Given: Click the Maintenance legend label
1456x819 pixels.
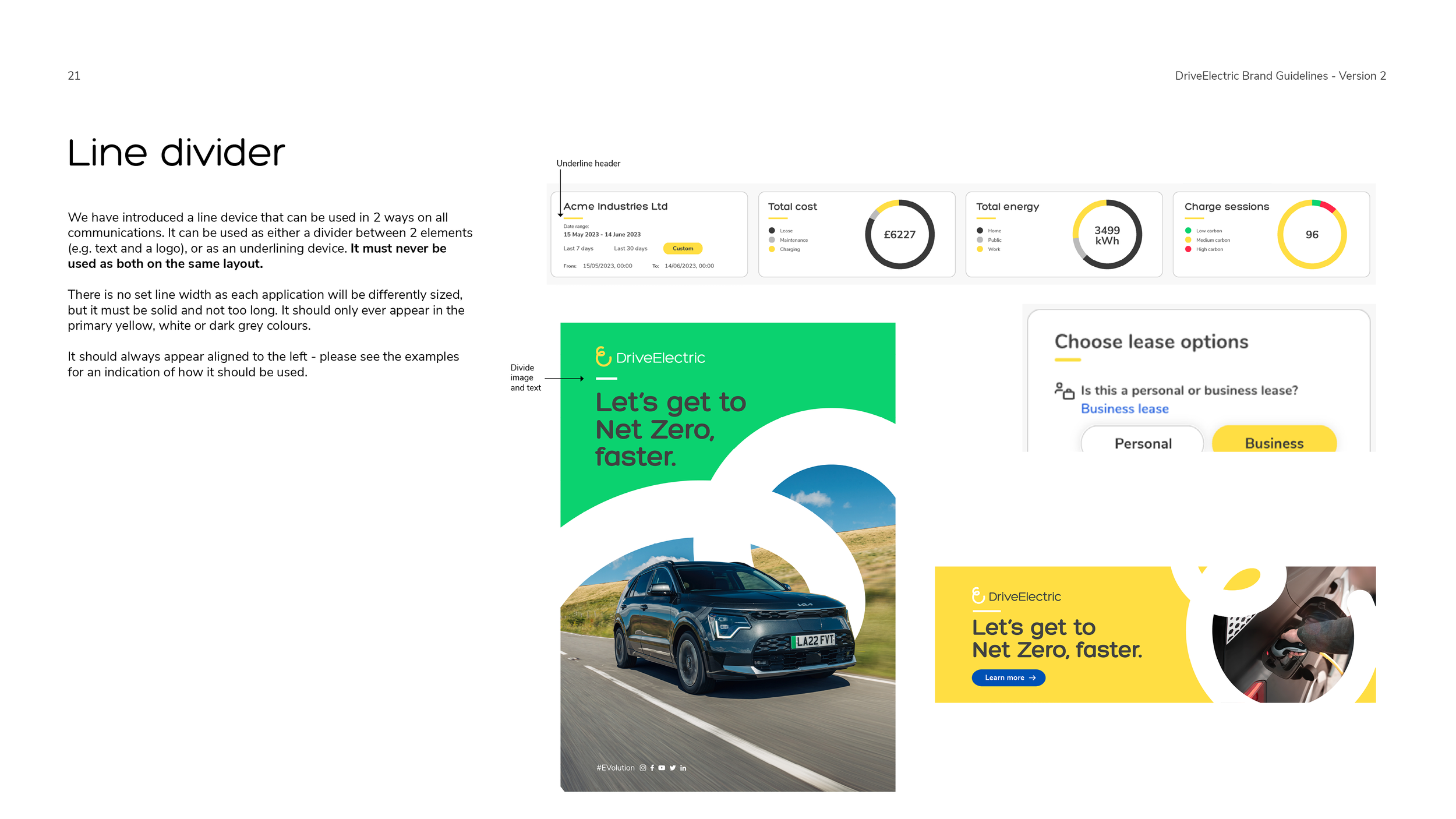Looking at the screenshot, I should coord(794,240).
